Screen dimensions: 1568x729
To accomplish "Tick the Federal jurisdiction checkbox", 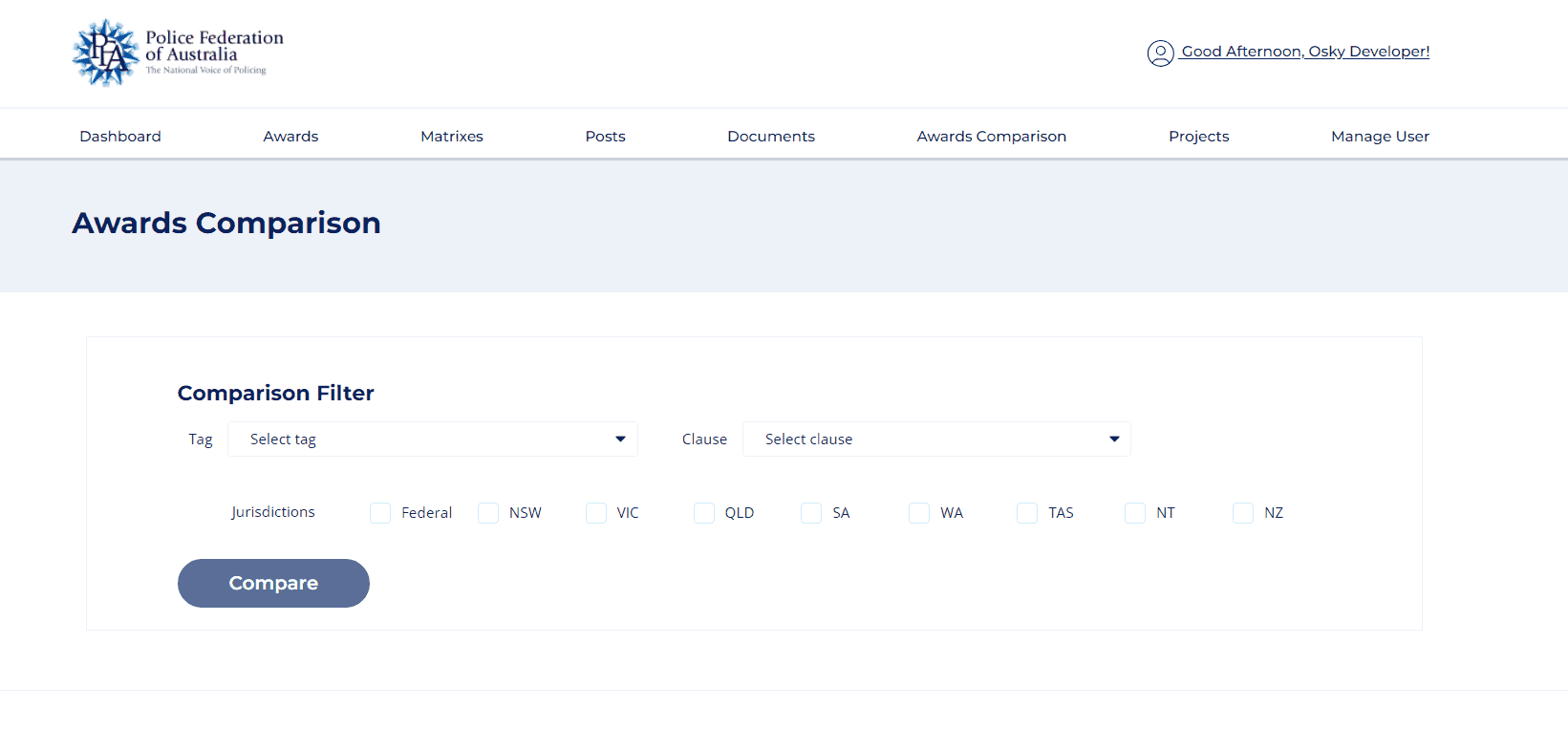I will pyautogui.click(x=380, y=513).
